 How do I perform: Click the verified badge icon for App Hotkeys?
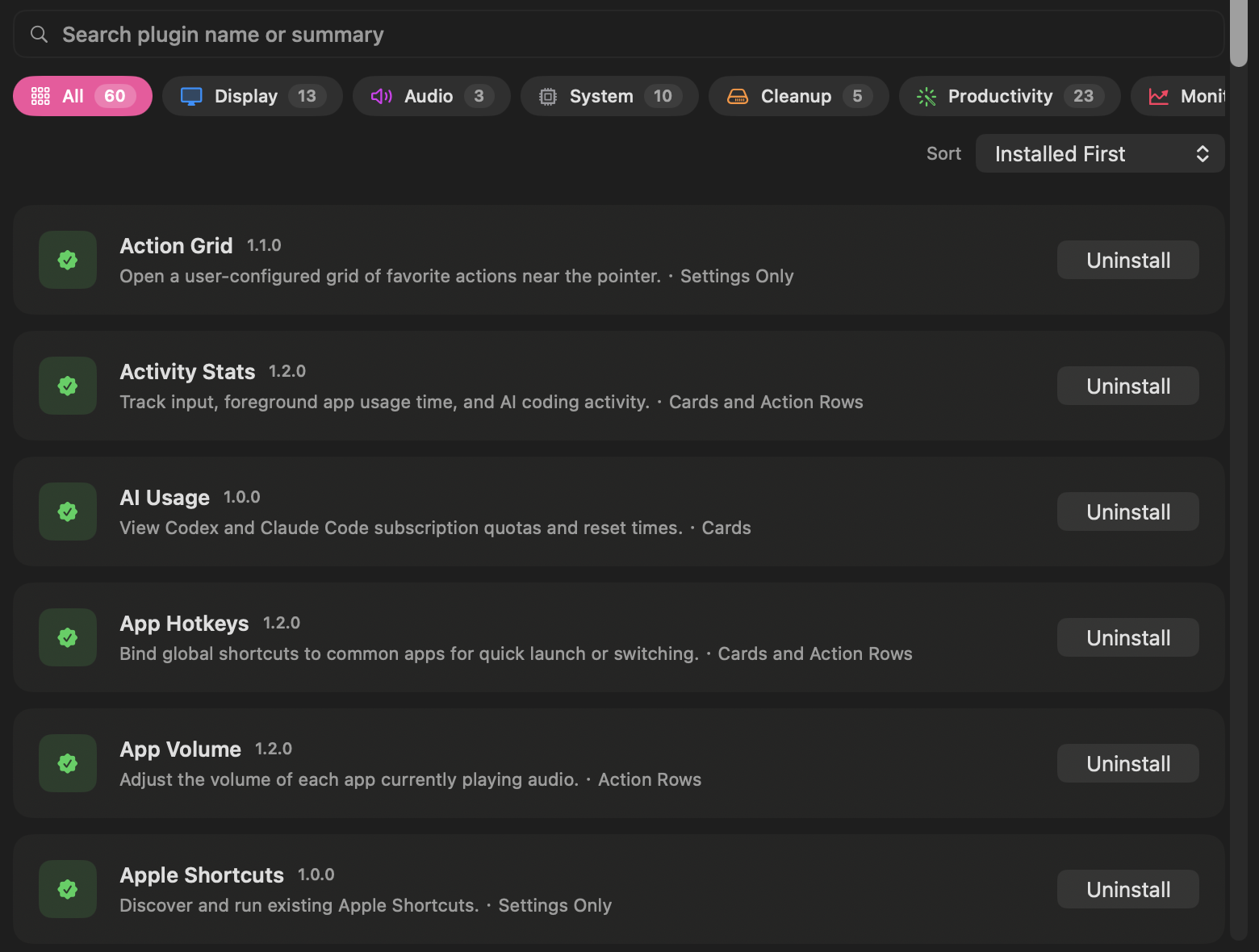[68, 637]
